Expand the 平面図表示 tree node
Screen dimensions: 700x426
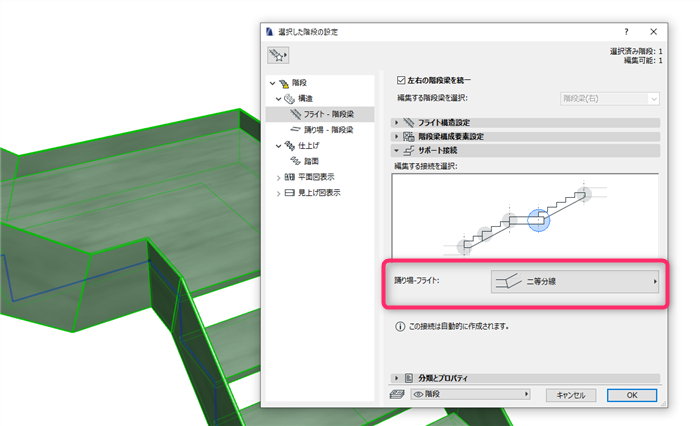[279, 178]
